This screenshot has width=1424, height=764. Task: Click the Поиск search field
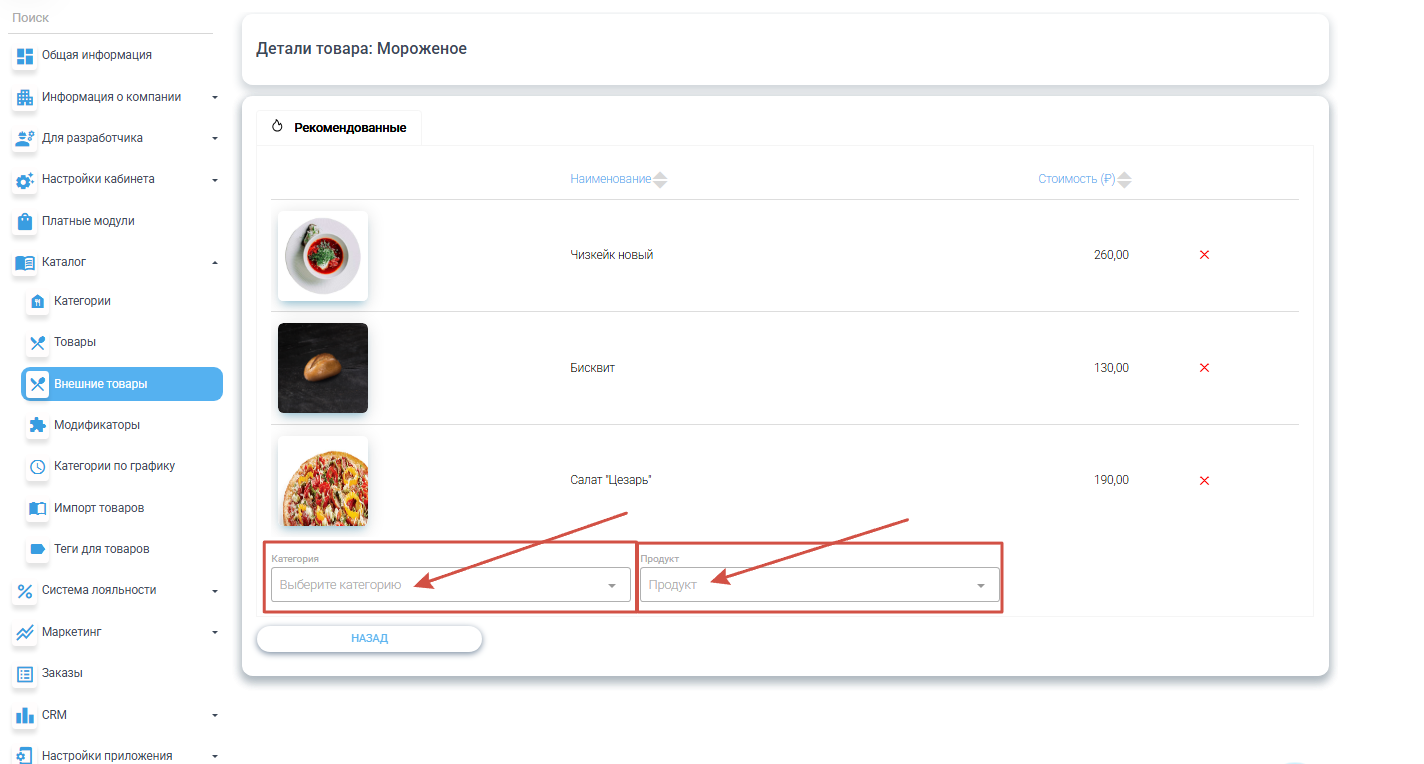pyautogui.click(x=110, y=18)
